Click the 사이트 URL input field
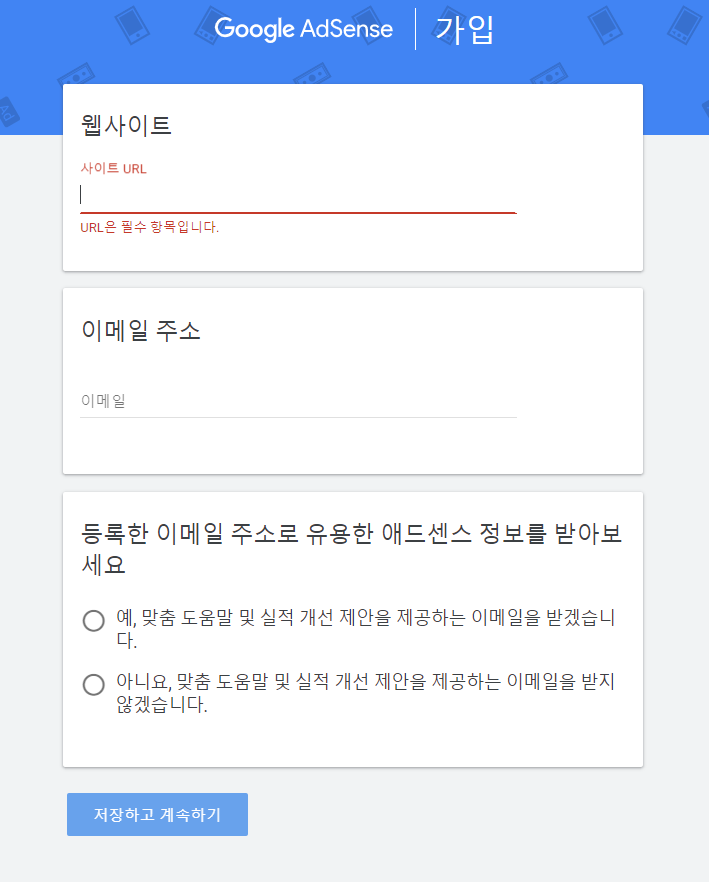 298,195
